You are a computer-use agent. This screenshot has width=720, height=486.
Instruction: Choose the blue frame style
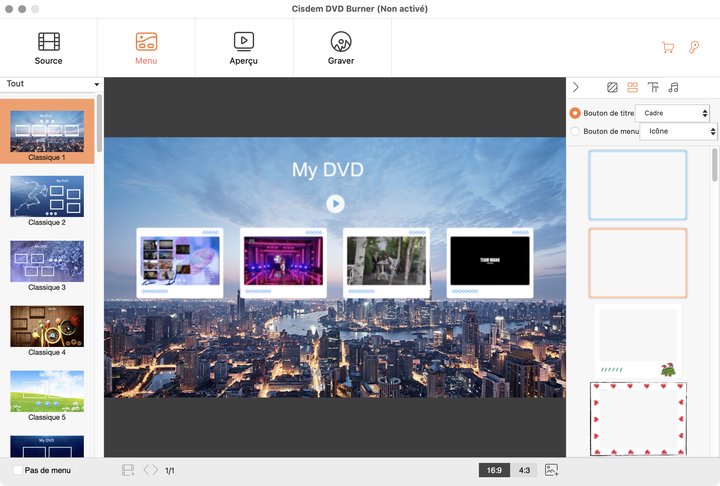(x=638, y=185)
